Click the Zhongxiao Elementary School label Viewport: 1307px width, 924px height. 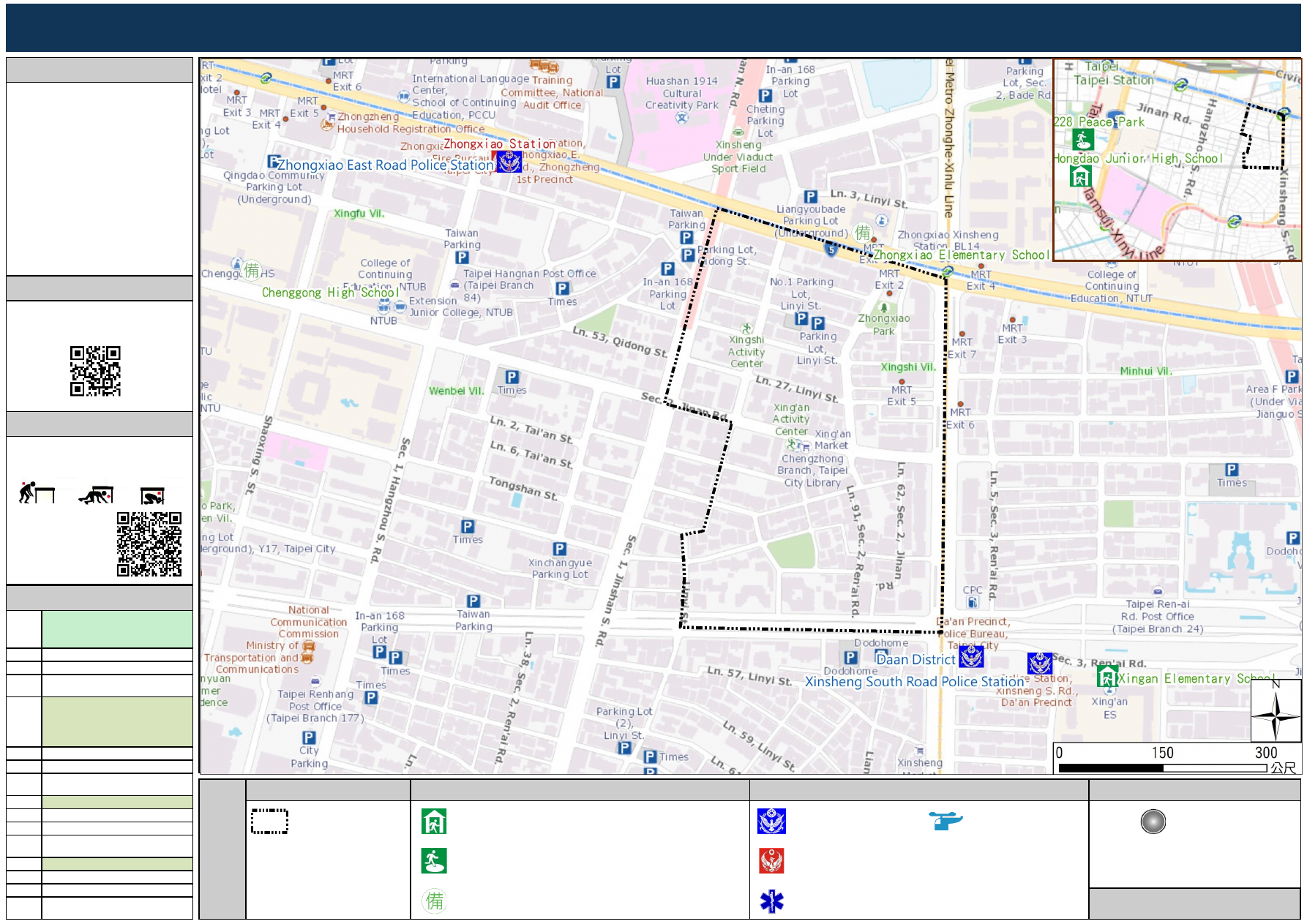961,255
